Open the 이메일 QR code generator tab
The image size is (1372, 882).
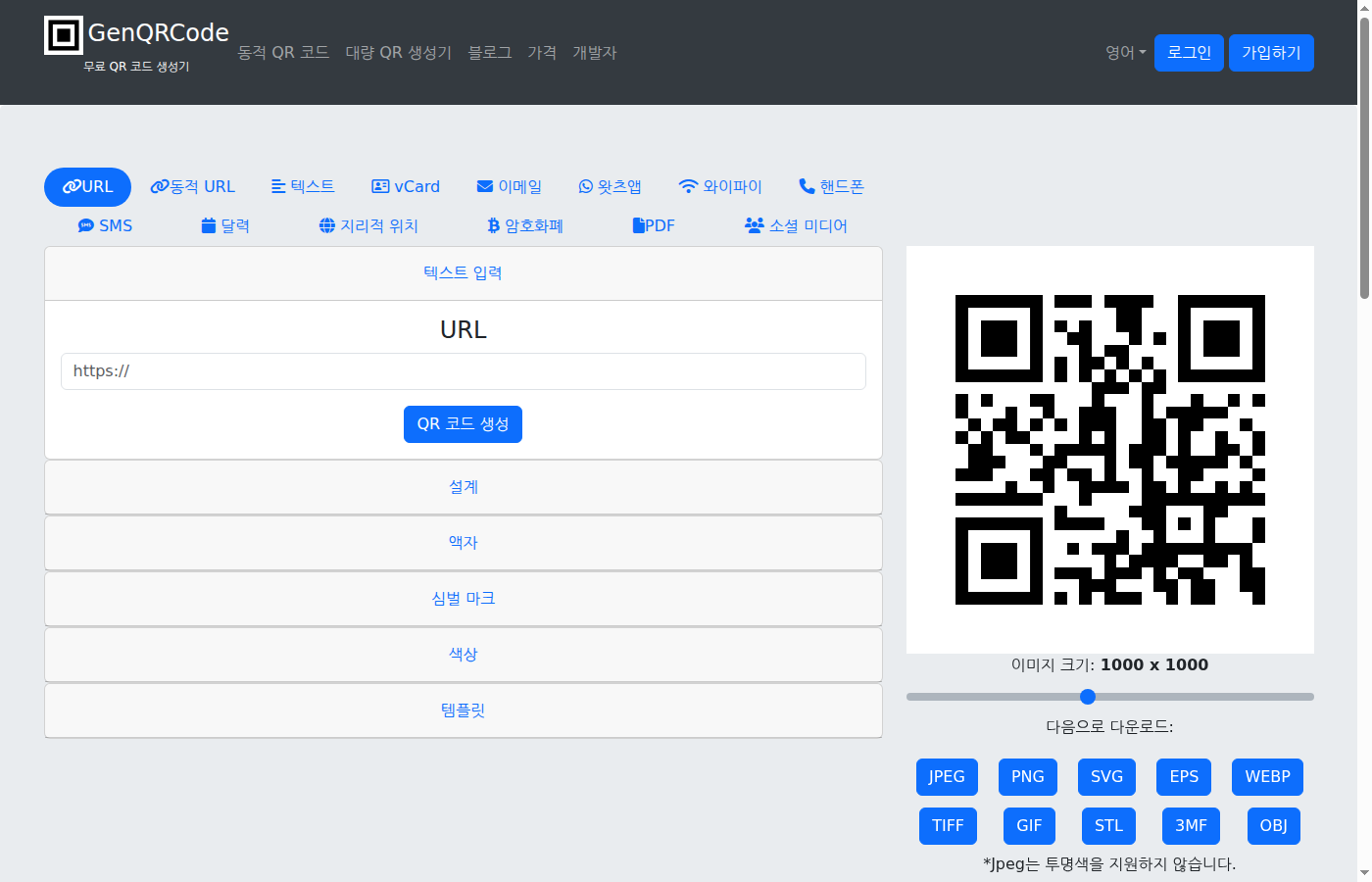pos(510,186)
